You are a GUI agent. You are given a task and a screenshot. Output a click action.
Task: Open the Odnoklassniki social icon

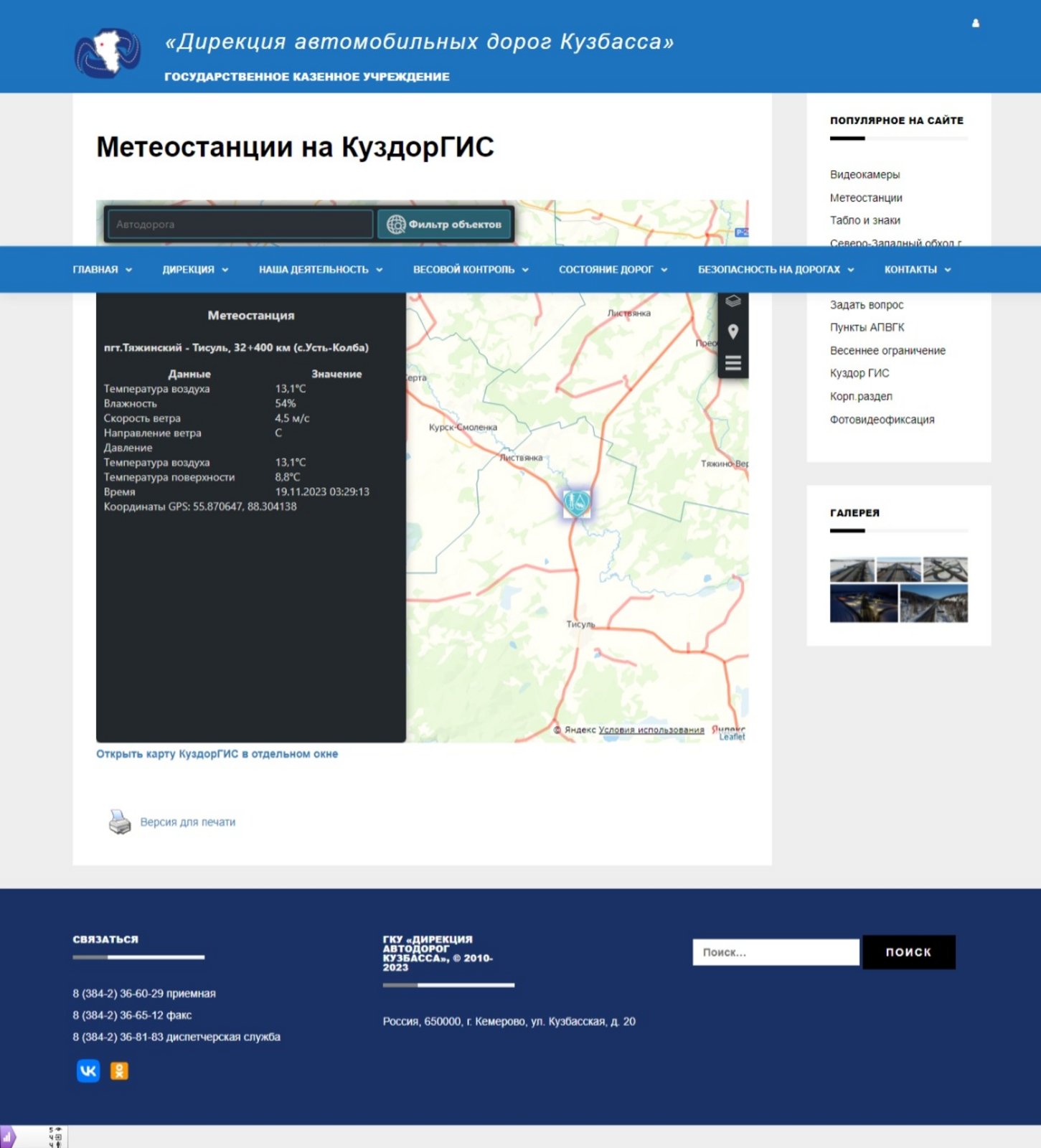pyautogui.click(x=119, y=1071)
